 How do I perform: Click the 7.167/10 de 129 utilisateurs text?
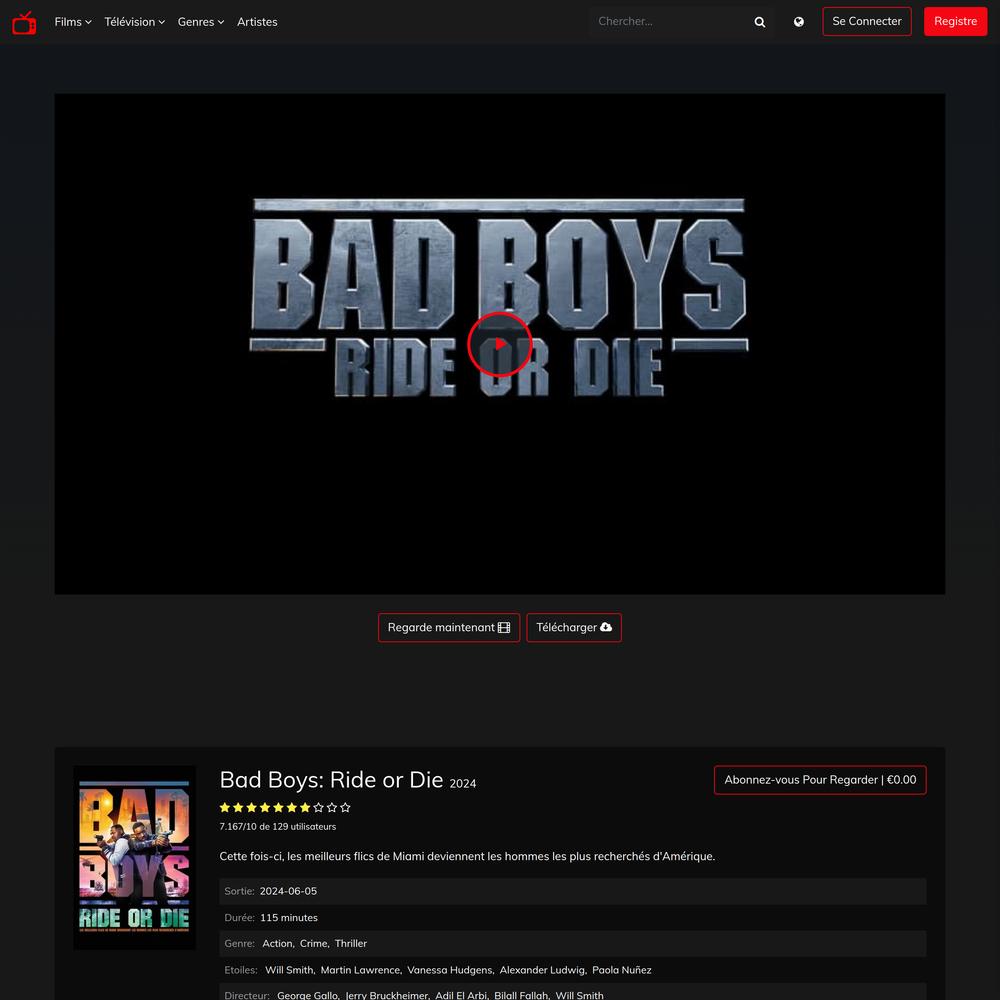(x=277, y=827)
